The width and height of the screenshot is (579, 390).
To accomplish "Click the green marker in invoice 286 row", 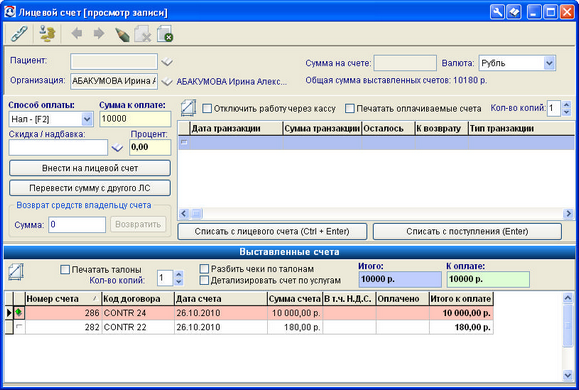I will (19, 312).
